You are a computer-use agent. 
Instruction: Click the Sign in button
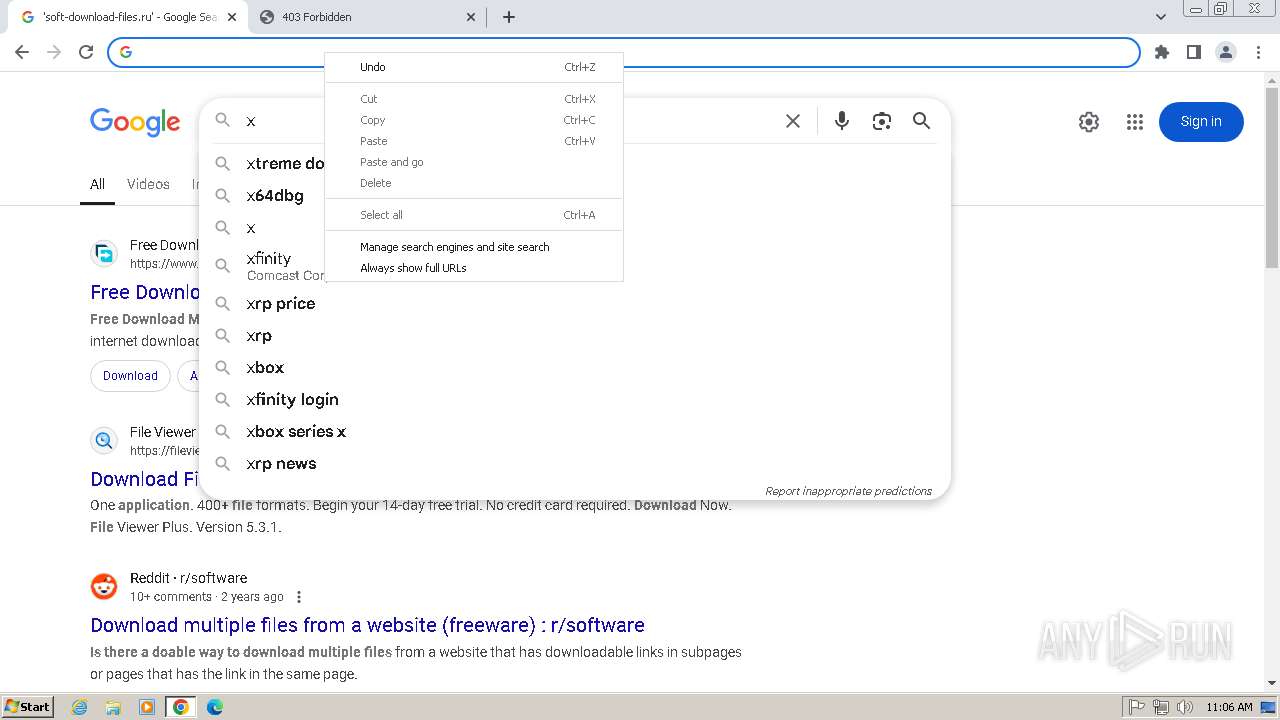point(1201,122)
